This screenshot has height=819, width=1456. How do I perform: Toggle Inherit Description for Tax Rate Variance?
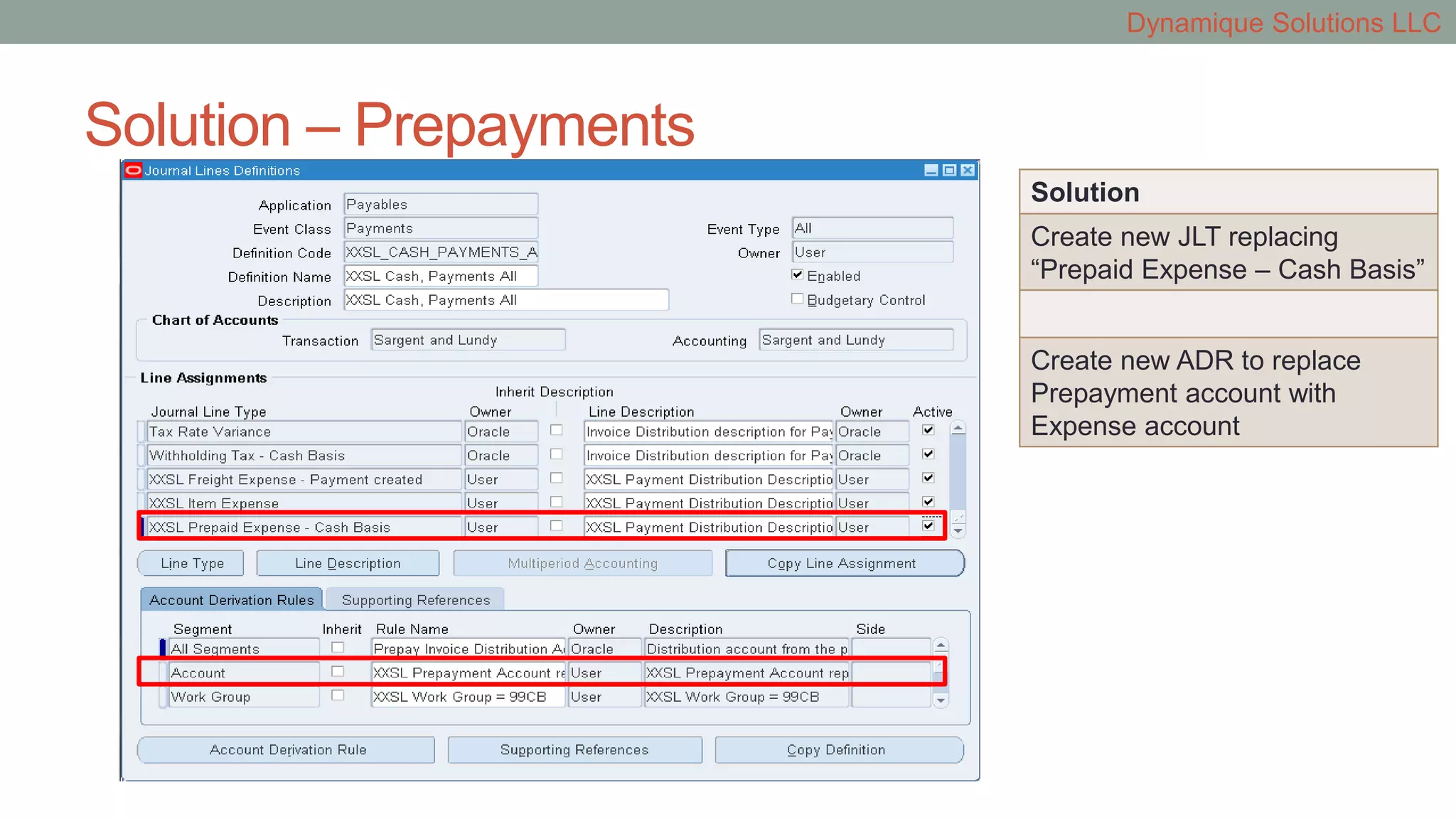(557, 430)
